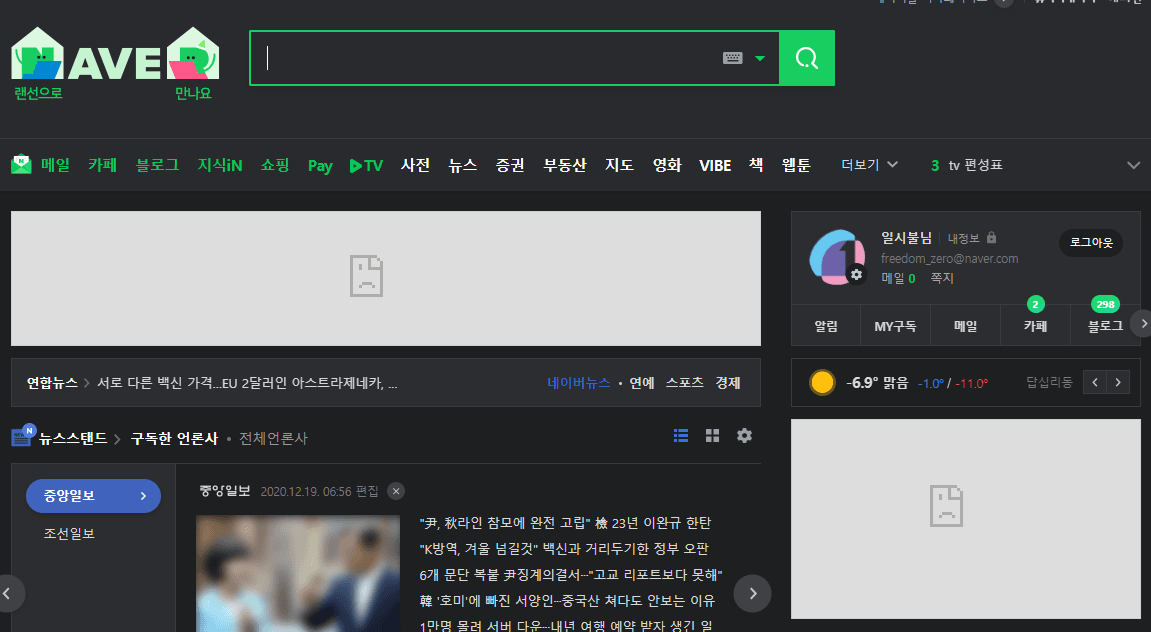This screenshot has width=1151, height=632.
Task: Open 웹툰 in the navigation bar
Action: (796, 164)
